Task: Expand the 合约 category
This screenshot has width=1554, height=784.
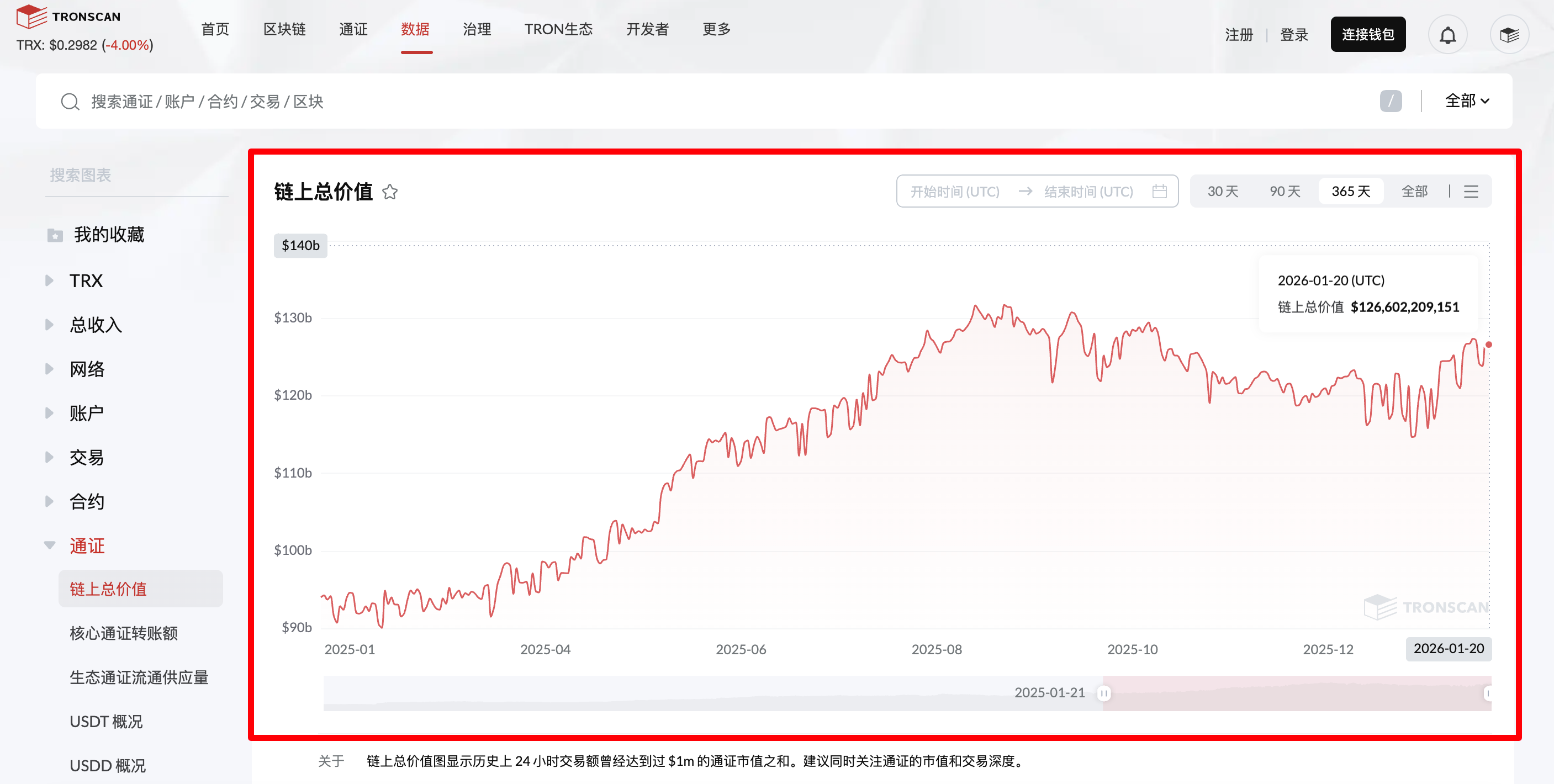Action: click(x=50, y=501)
